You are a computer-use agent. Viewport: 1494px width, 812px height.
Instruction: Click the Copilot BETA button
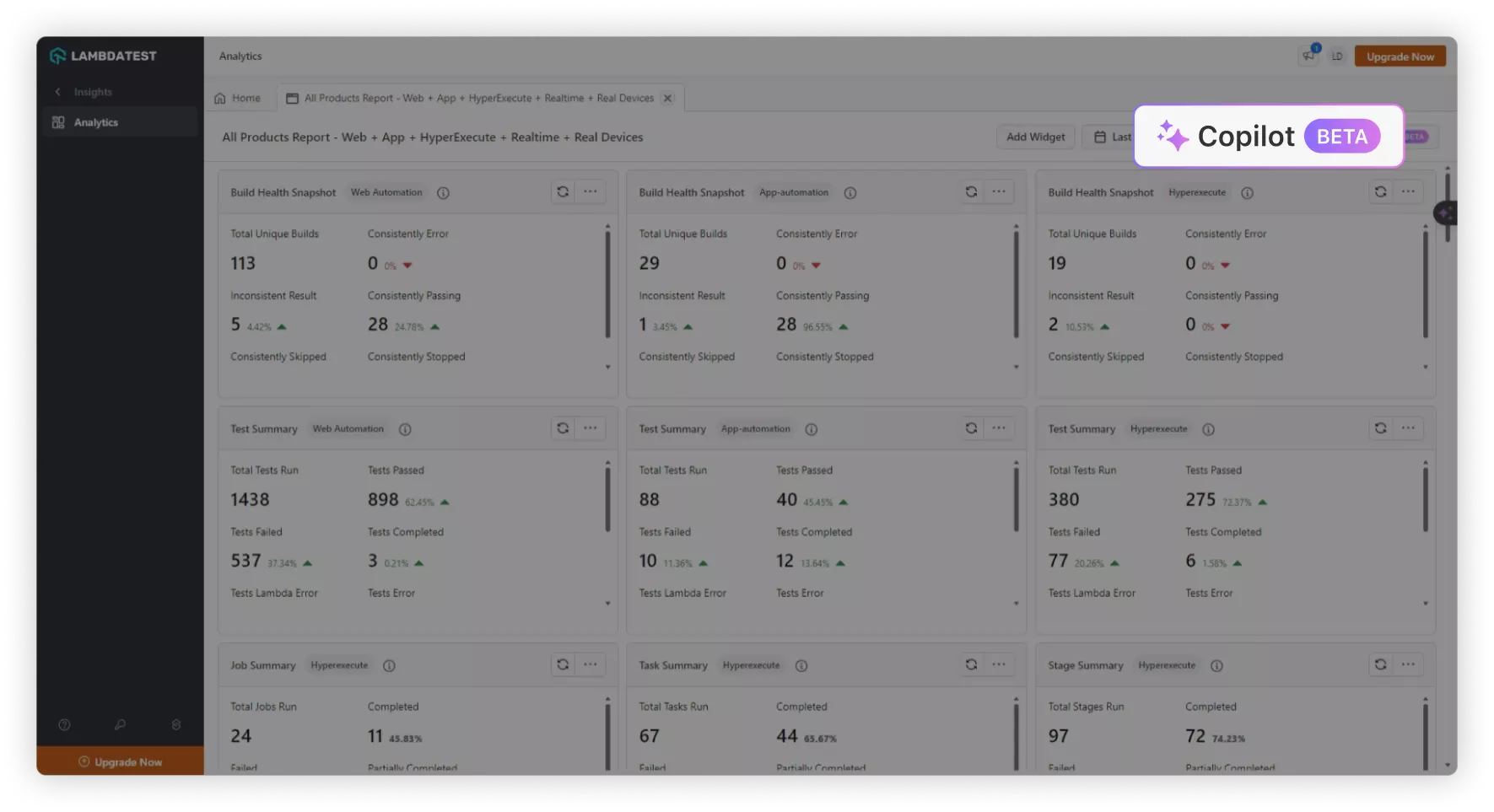point(1268,137)
